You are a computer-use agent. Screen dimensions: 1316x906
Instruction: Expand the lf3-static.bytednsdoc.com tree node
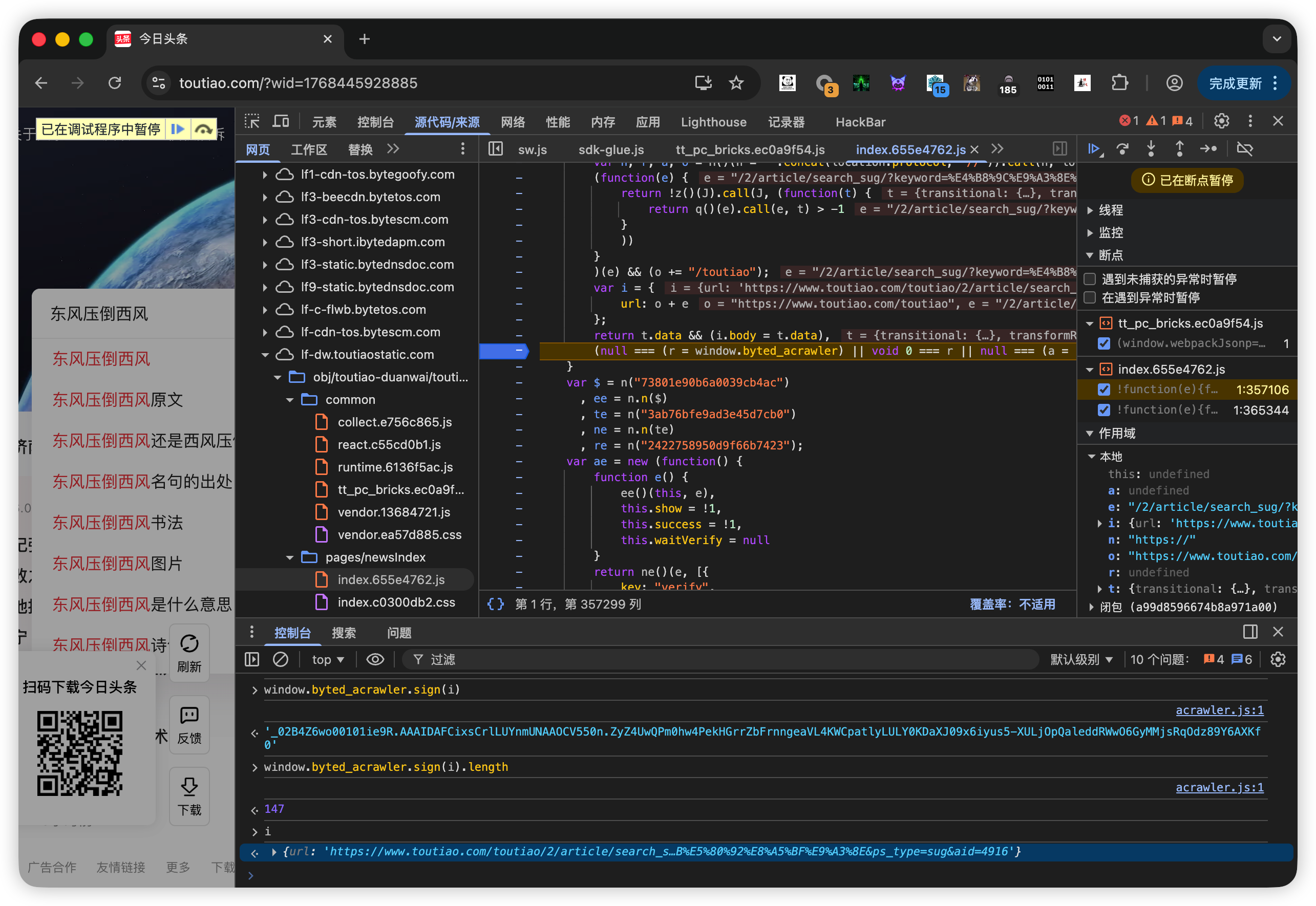[265, 265]
